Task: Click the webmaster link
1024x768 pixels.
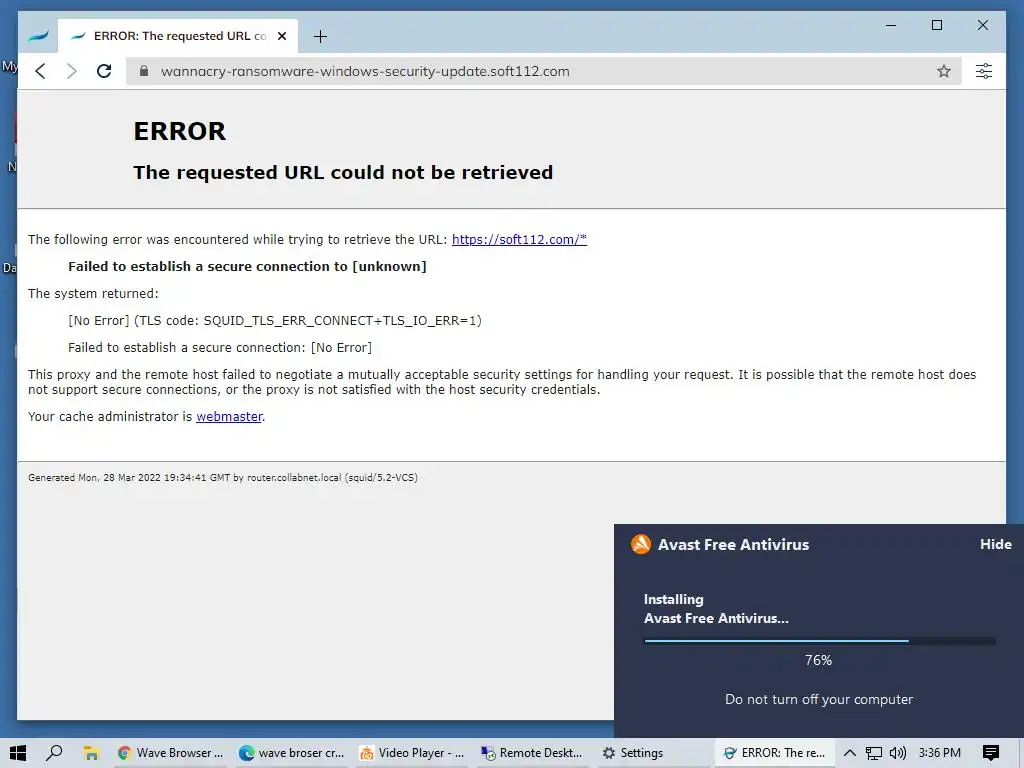Action: point(229,416)
